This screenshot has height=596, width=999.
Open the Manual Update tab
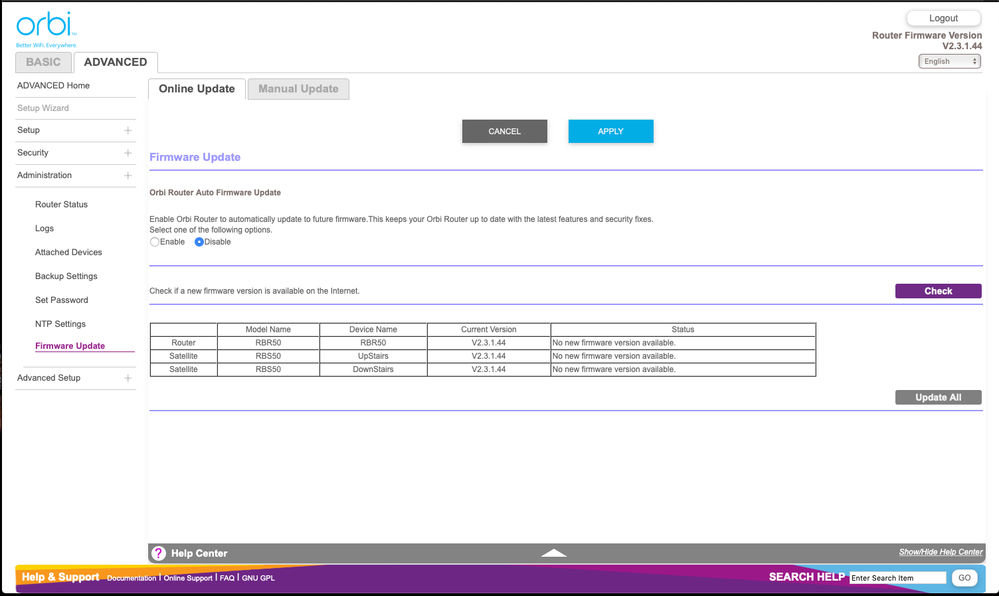(298, 89)
